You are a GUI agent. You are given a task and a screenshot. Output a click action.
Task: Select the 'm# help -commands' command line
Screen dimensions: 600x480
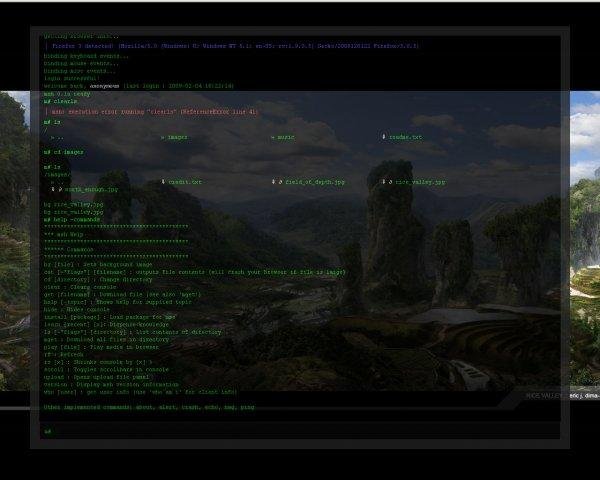pos(72,219)
